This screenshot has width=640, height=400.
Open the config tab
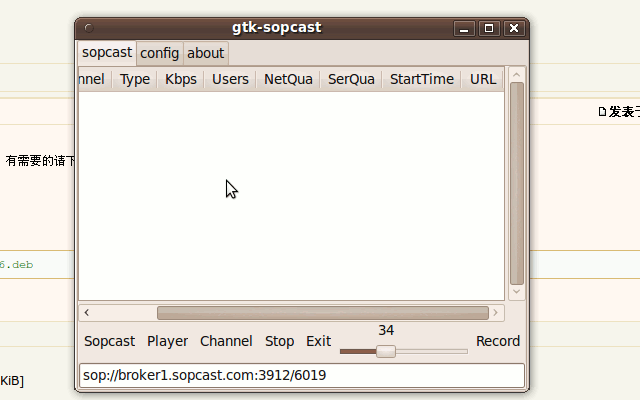pos(160,53)
